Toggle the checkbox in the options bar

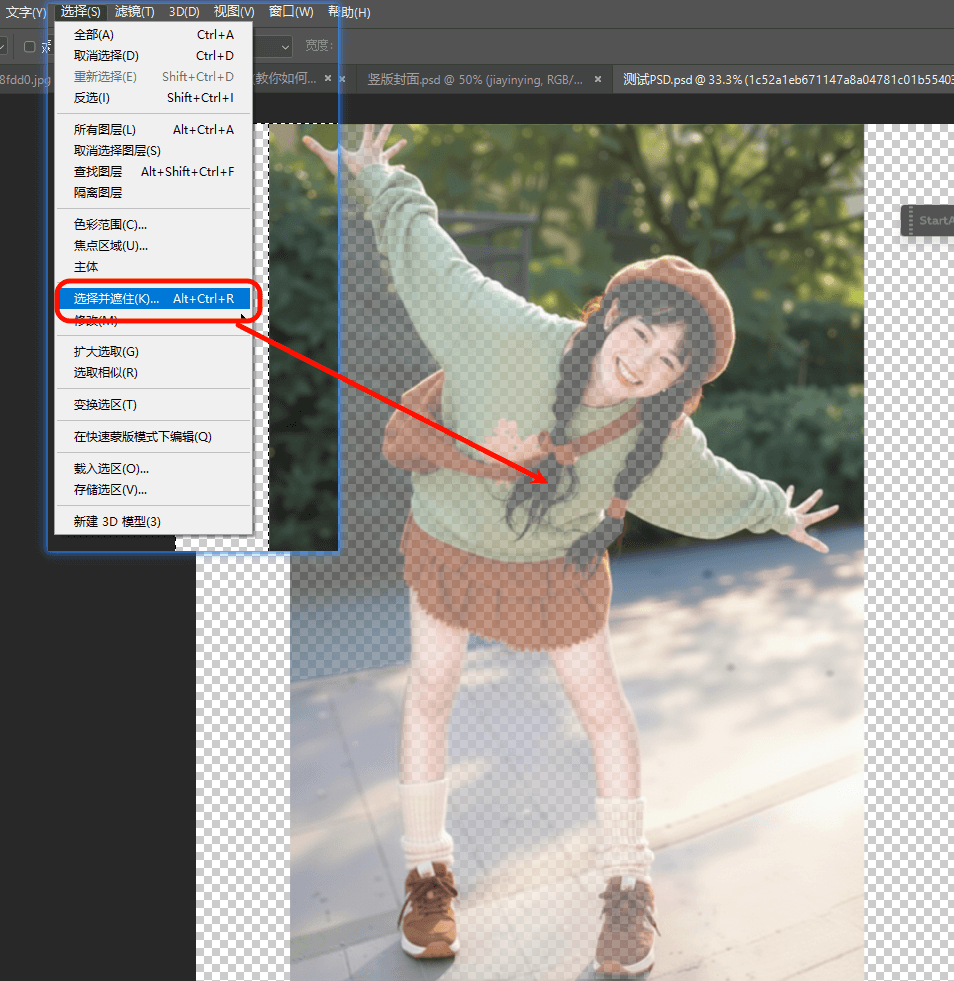click(x=29, y=46)
